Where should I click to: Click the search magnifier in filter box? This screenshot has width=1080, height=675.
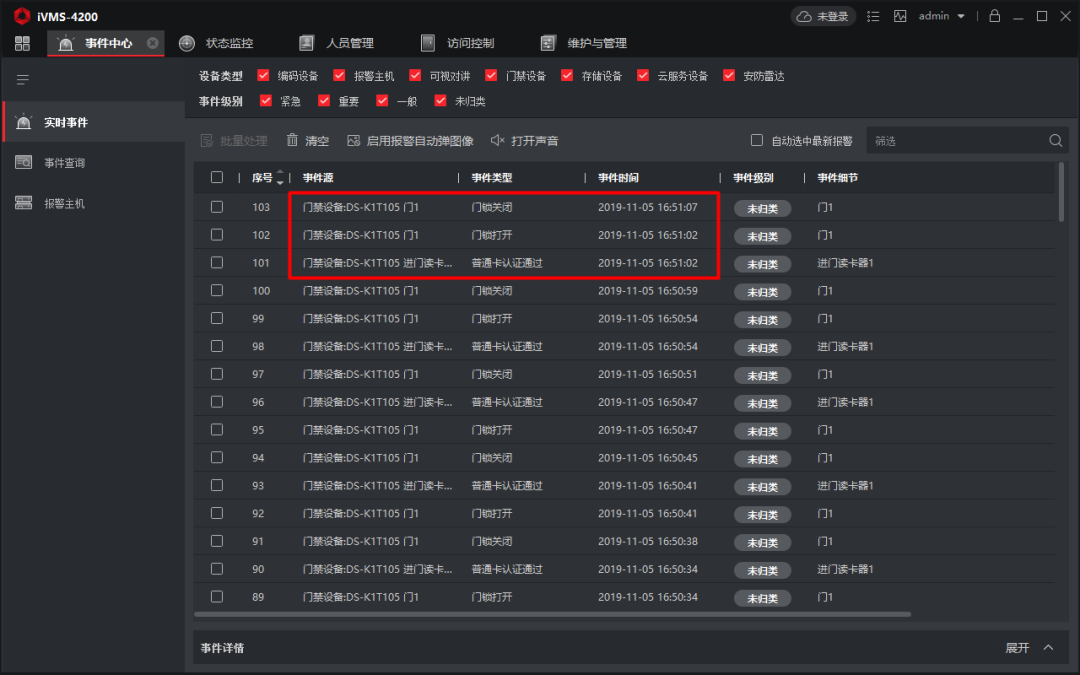coord(1055,141)
